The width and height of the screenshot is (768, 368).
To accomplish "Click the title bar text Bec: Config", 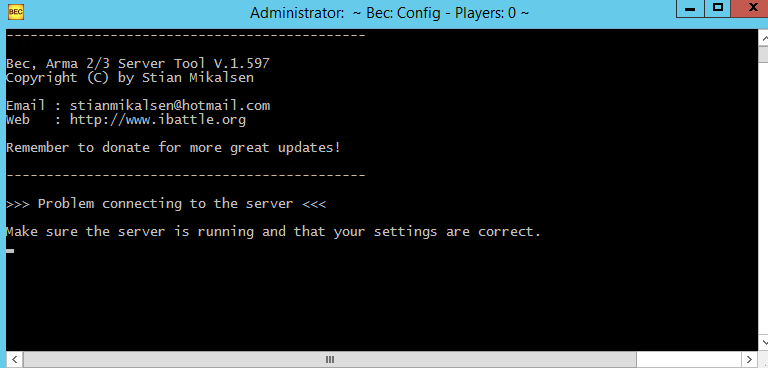I will (x=404, y=13).
